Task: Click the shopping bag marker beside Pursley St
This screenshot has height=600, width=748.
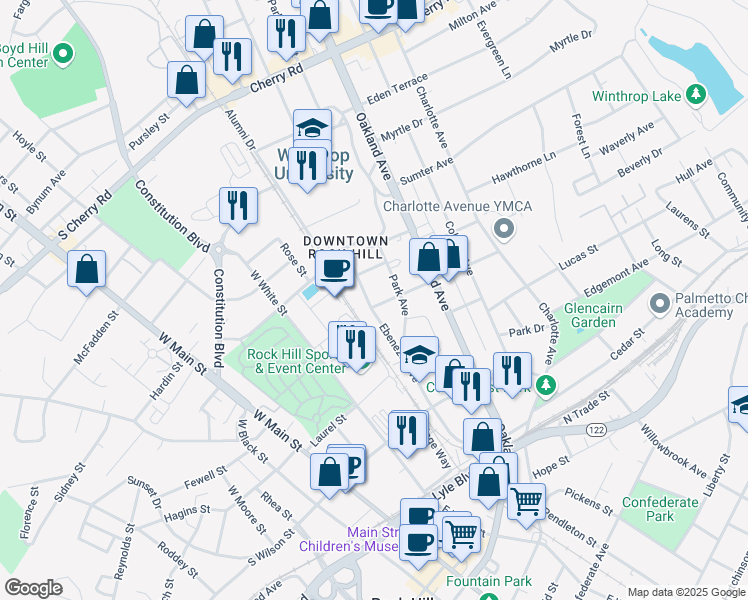Action: point(186,81)
